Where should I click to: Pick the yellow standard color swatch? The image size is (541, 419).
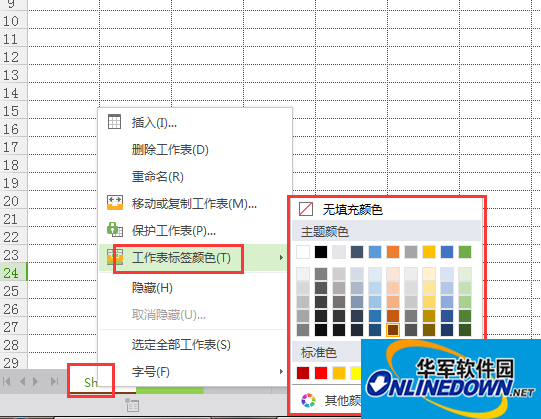(356, 373)
